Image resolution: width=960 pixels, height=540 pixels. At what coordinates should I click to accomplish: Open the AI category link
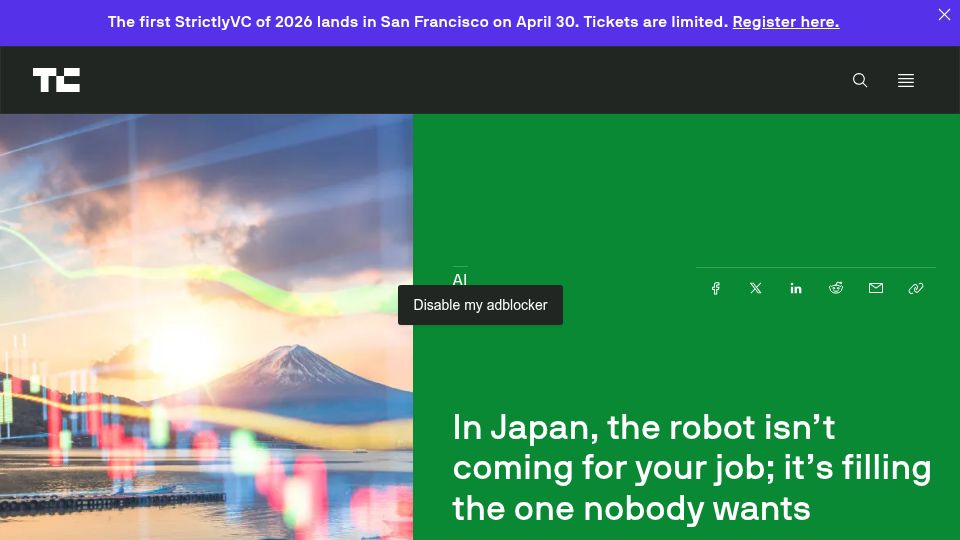pos(460,280)
